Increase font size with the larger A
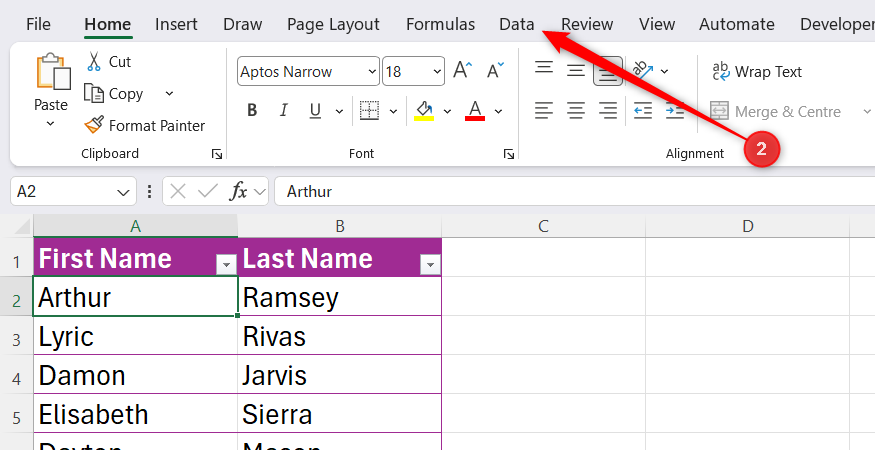The width and height of the screenshot is (875, 450). [463, 71]
